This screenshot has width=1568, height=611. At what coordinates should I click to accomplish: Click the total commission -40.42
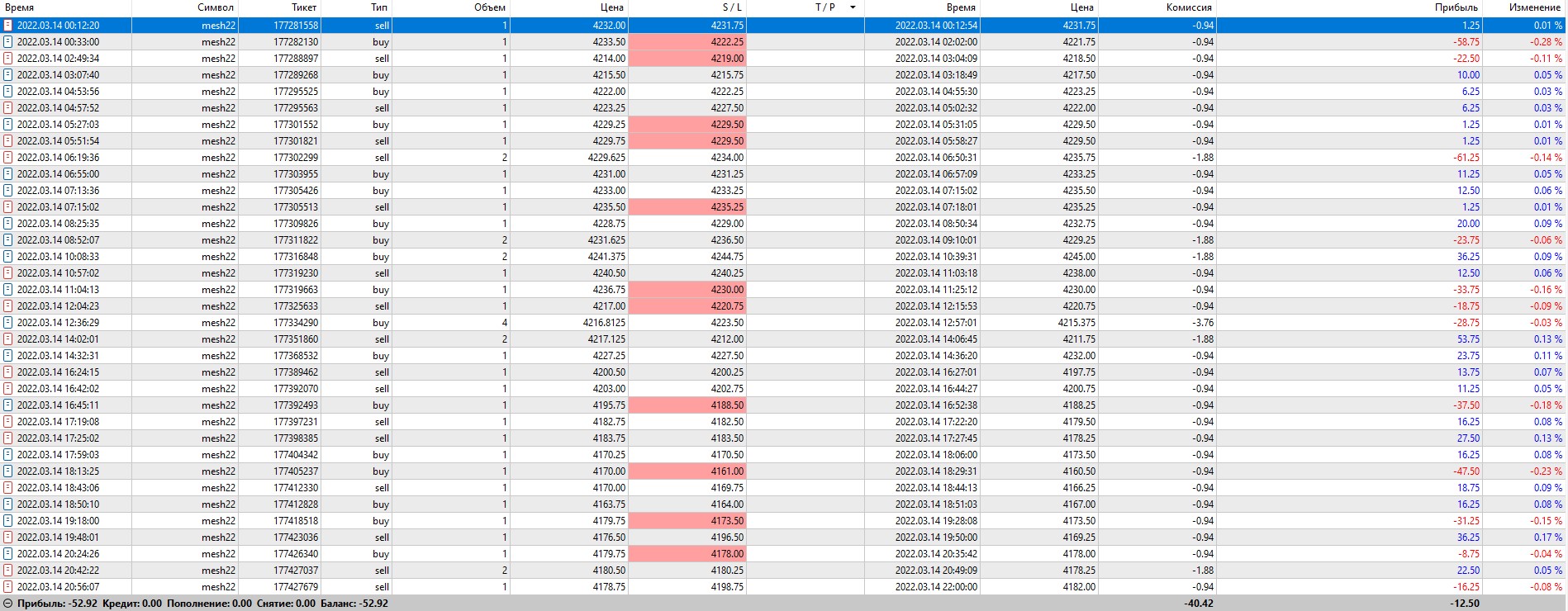click(1199, 604)
